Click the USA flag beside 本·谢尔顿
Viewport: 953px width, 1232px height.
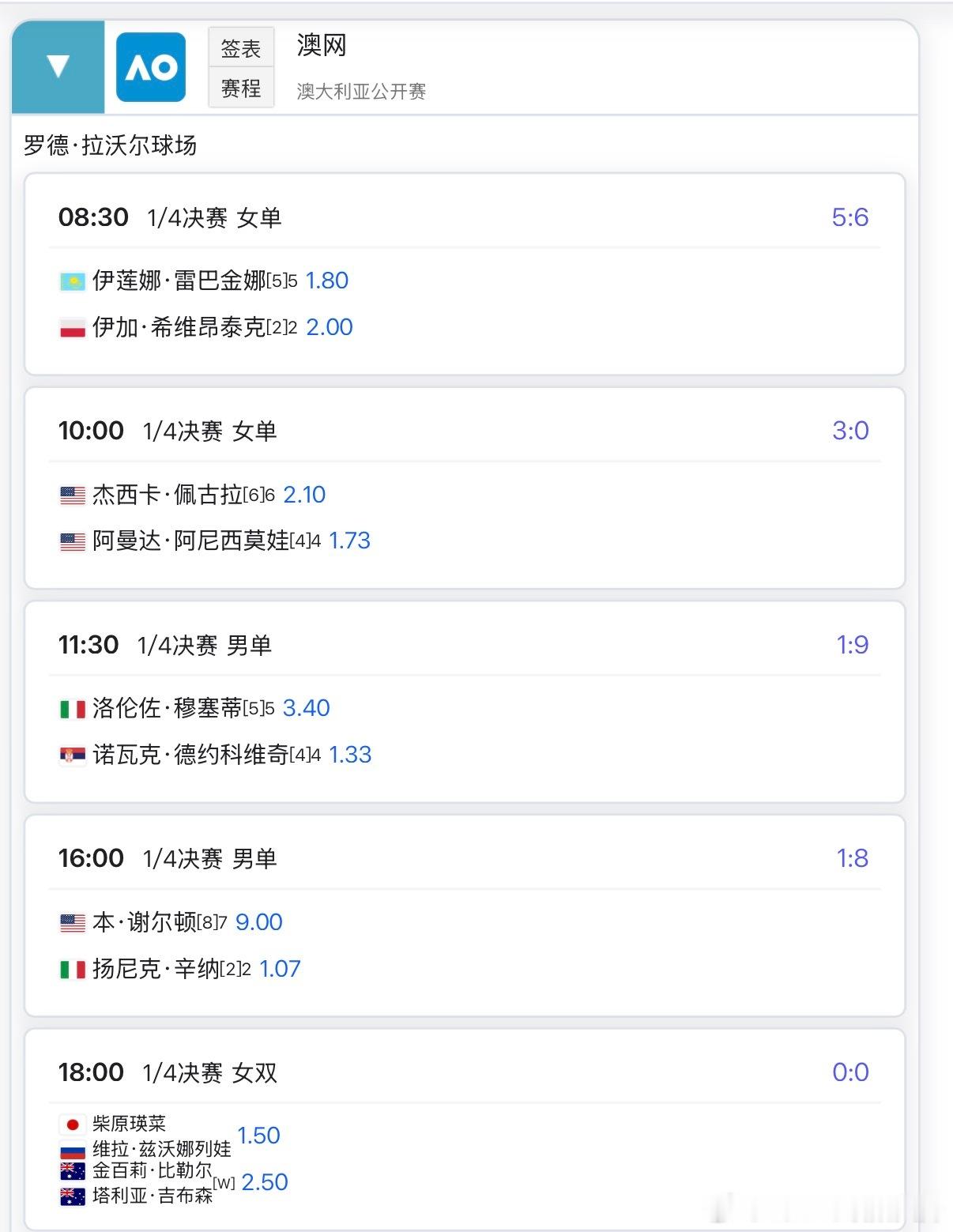coord(73,922)
